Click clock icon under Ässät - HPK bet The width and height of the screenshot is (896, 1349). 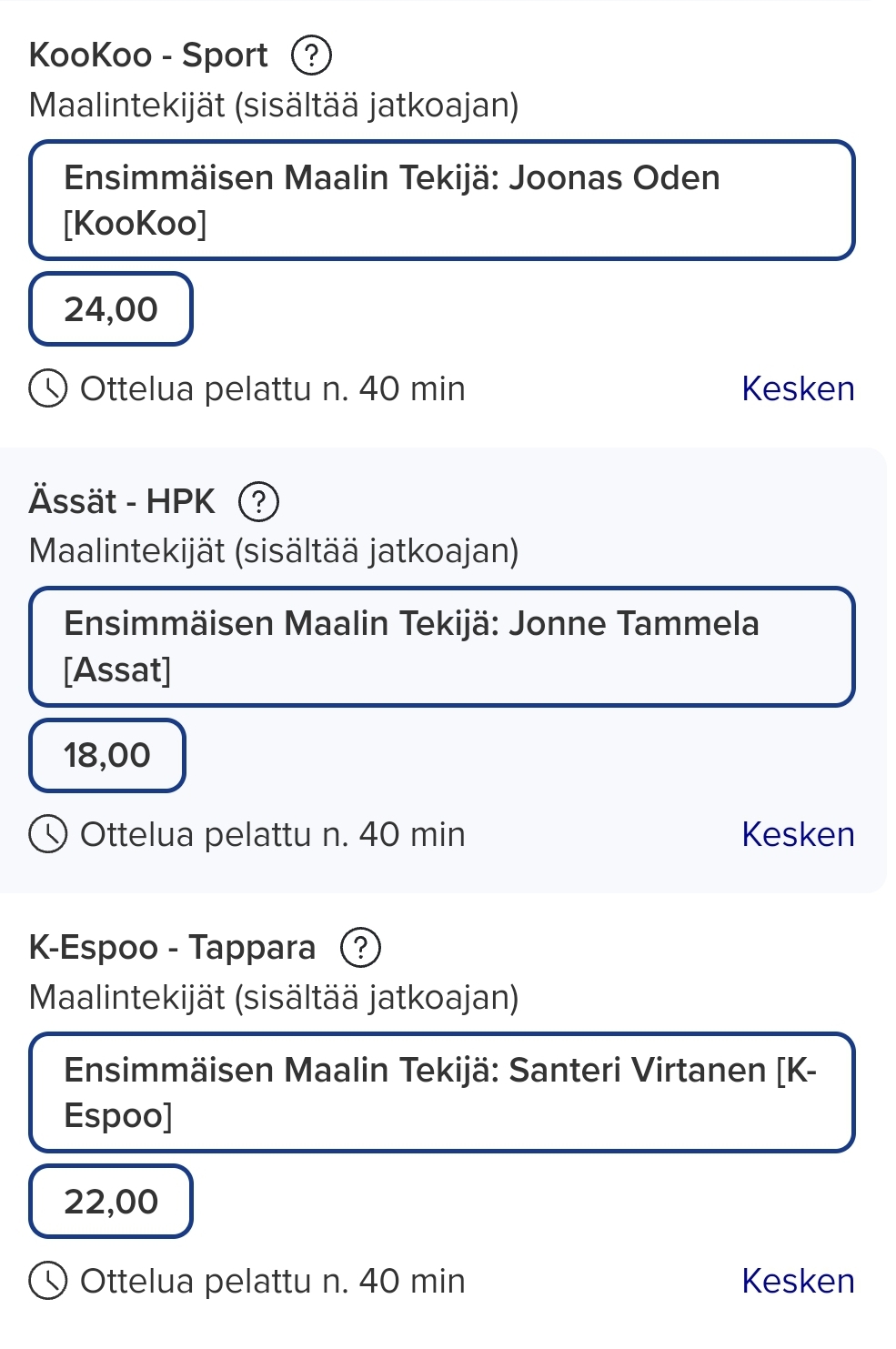(48, 834)
